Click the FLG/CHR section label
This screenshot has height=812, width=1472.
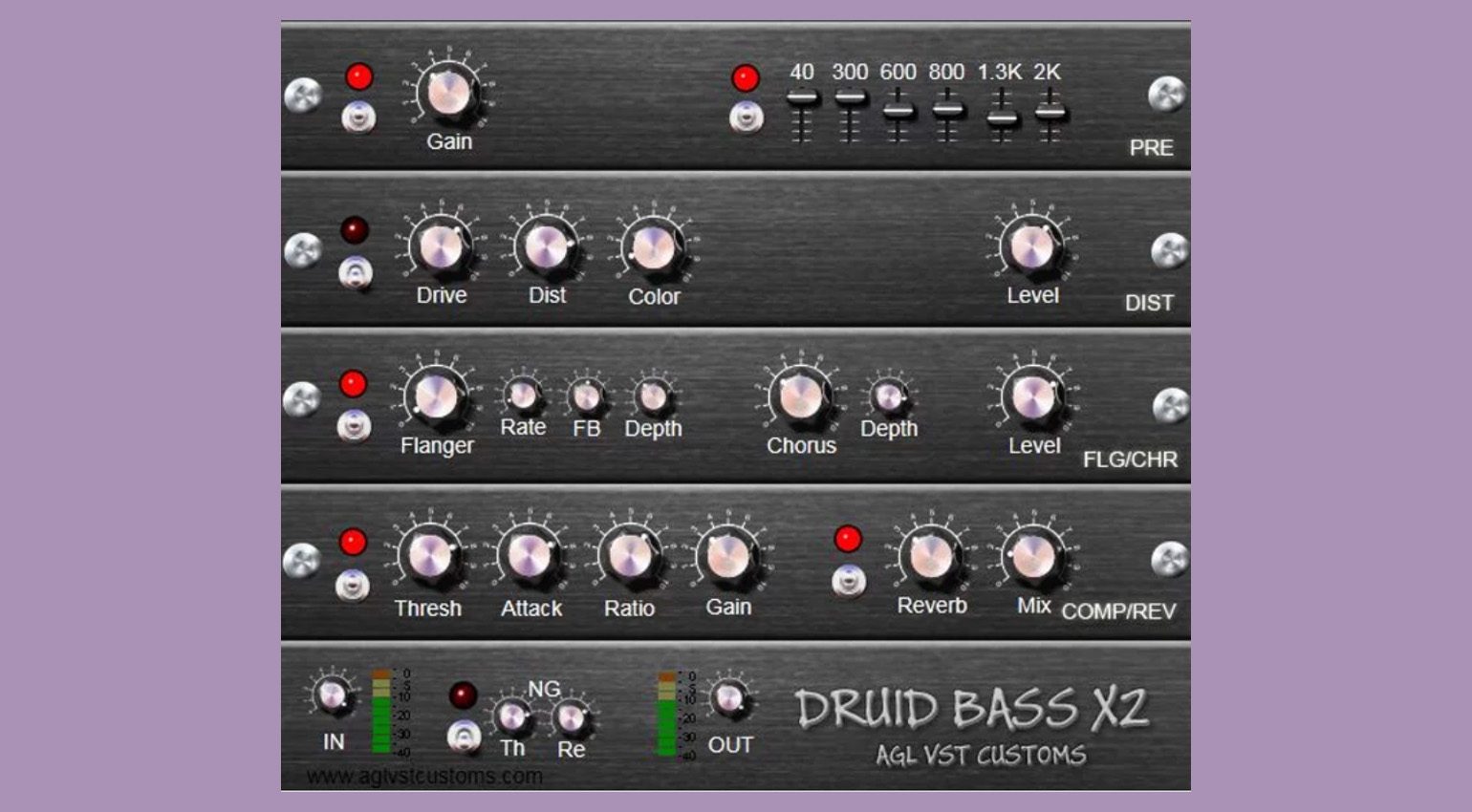pos(1130,459)
